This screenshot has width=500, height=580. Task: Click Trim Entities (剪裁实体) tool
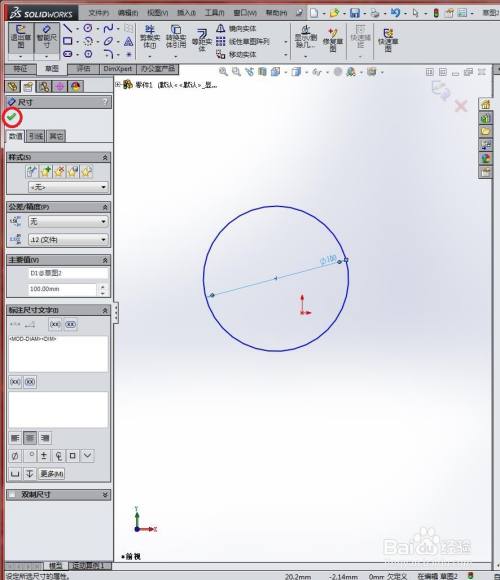[150, 37]
